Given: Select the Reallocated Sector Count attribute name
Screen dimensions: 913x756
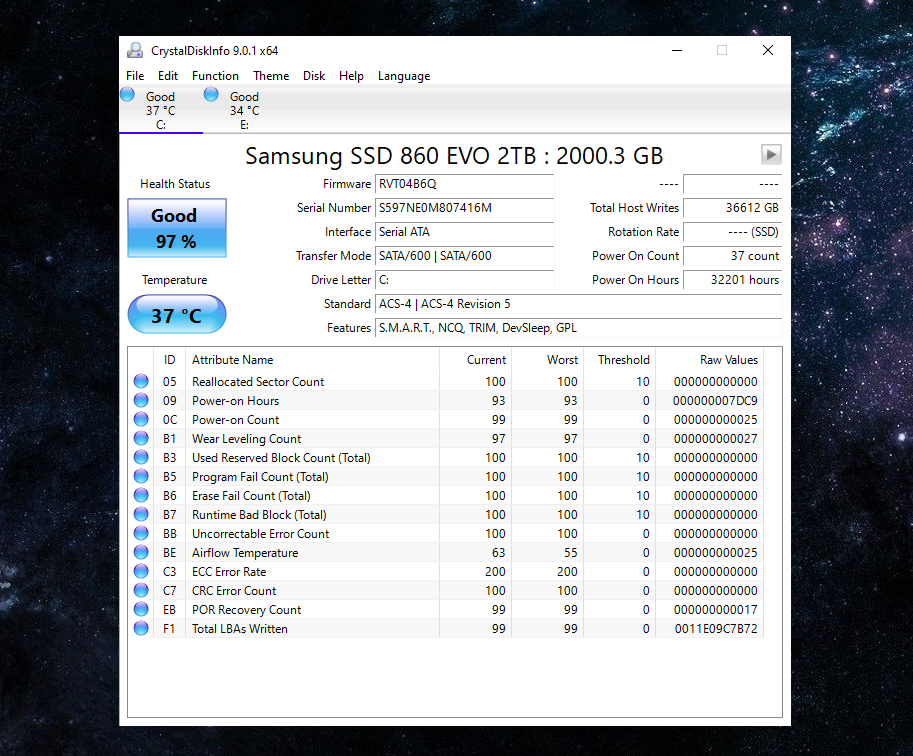Looking at the screenshot, I should (258, 381).
